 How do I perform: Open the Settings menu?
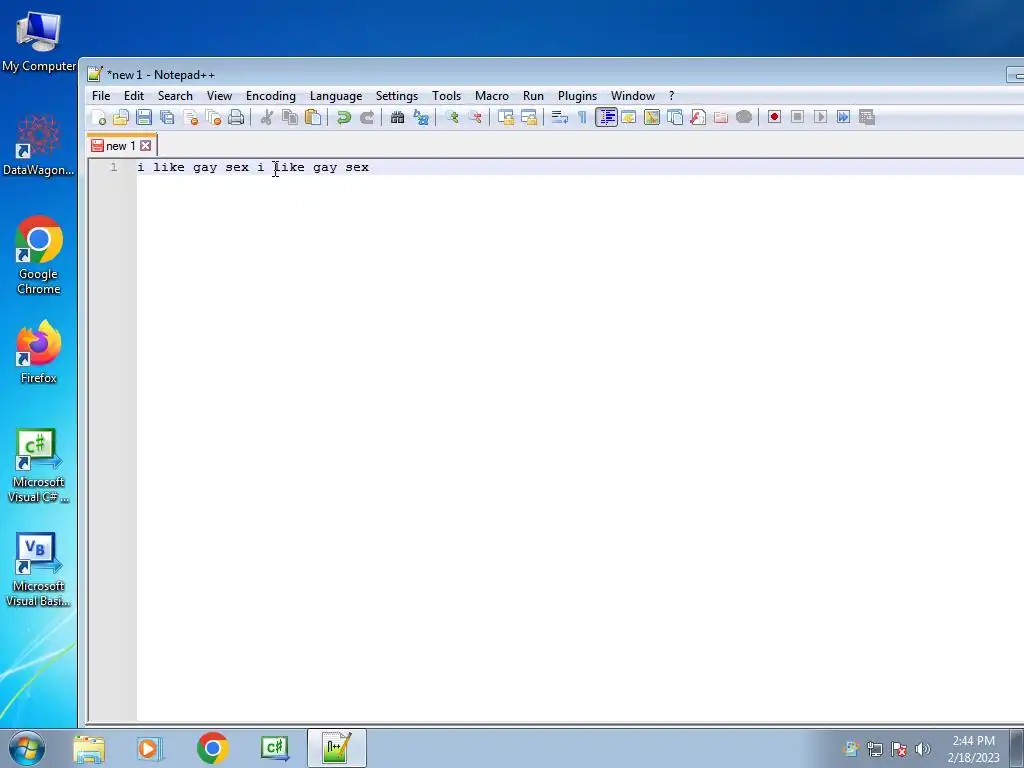coord(396,96)
